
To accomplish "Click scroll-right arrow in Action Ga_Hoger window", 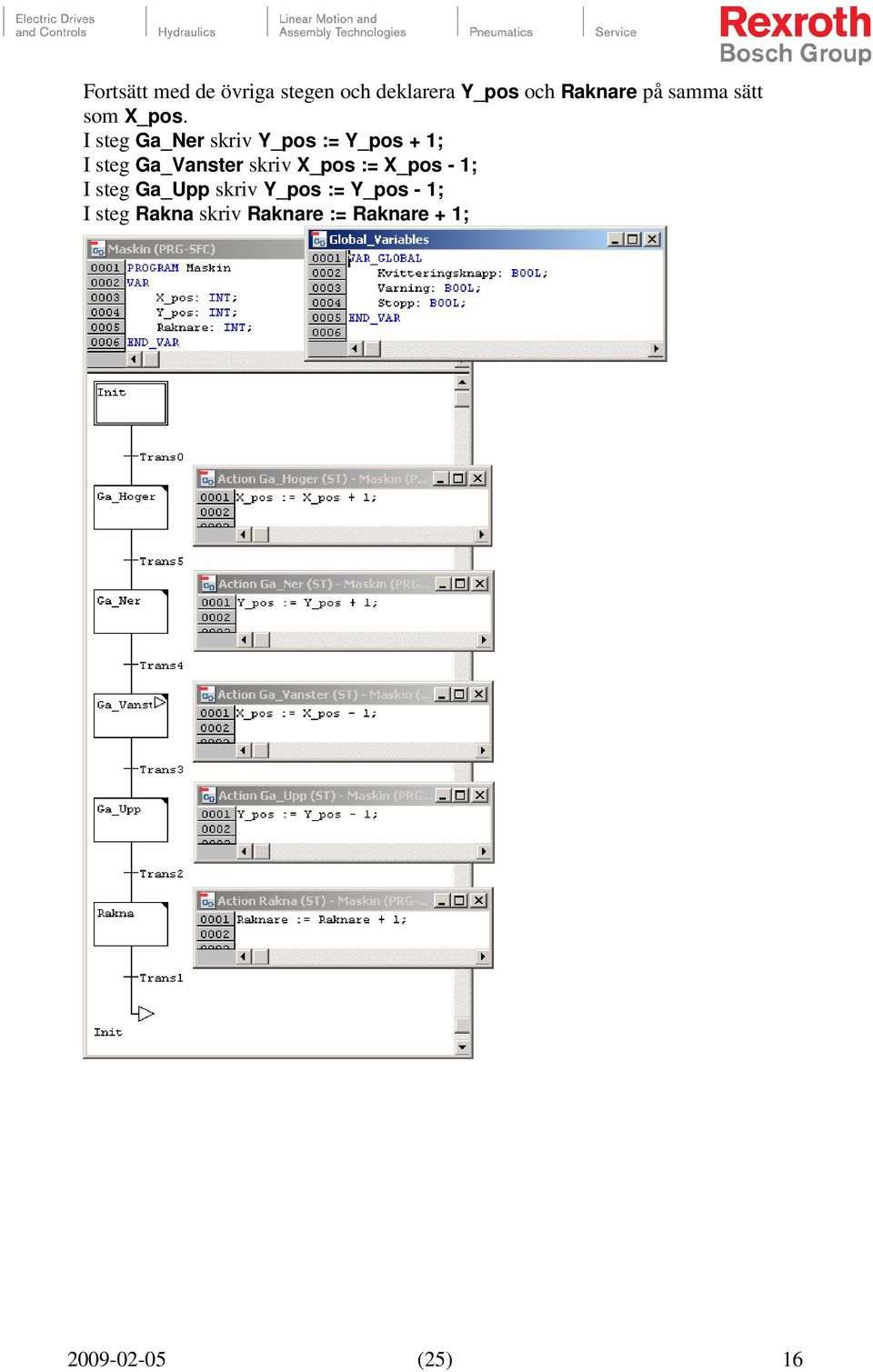I will pyautogui.click(x=482, y=535).
